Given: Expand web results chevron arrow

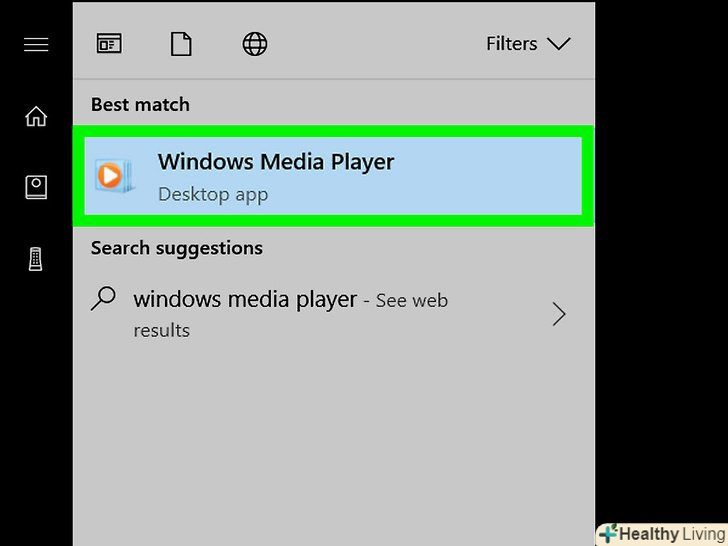Looking at the screenshot, I should pyautogui.click(x=559, y=314).
